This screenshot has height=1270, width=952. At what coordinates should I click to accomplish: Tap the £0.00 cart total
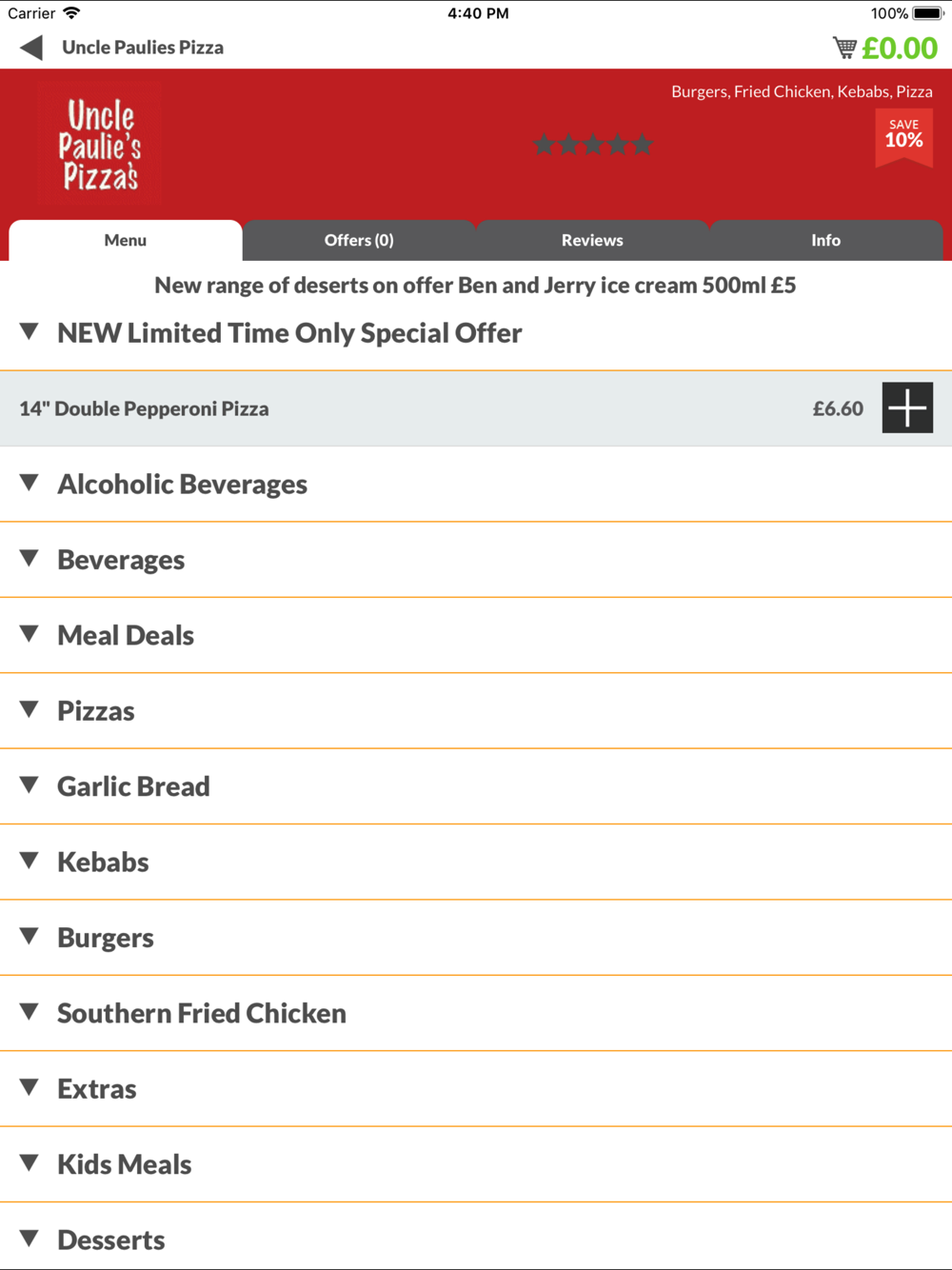point(900,48)
